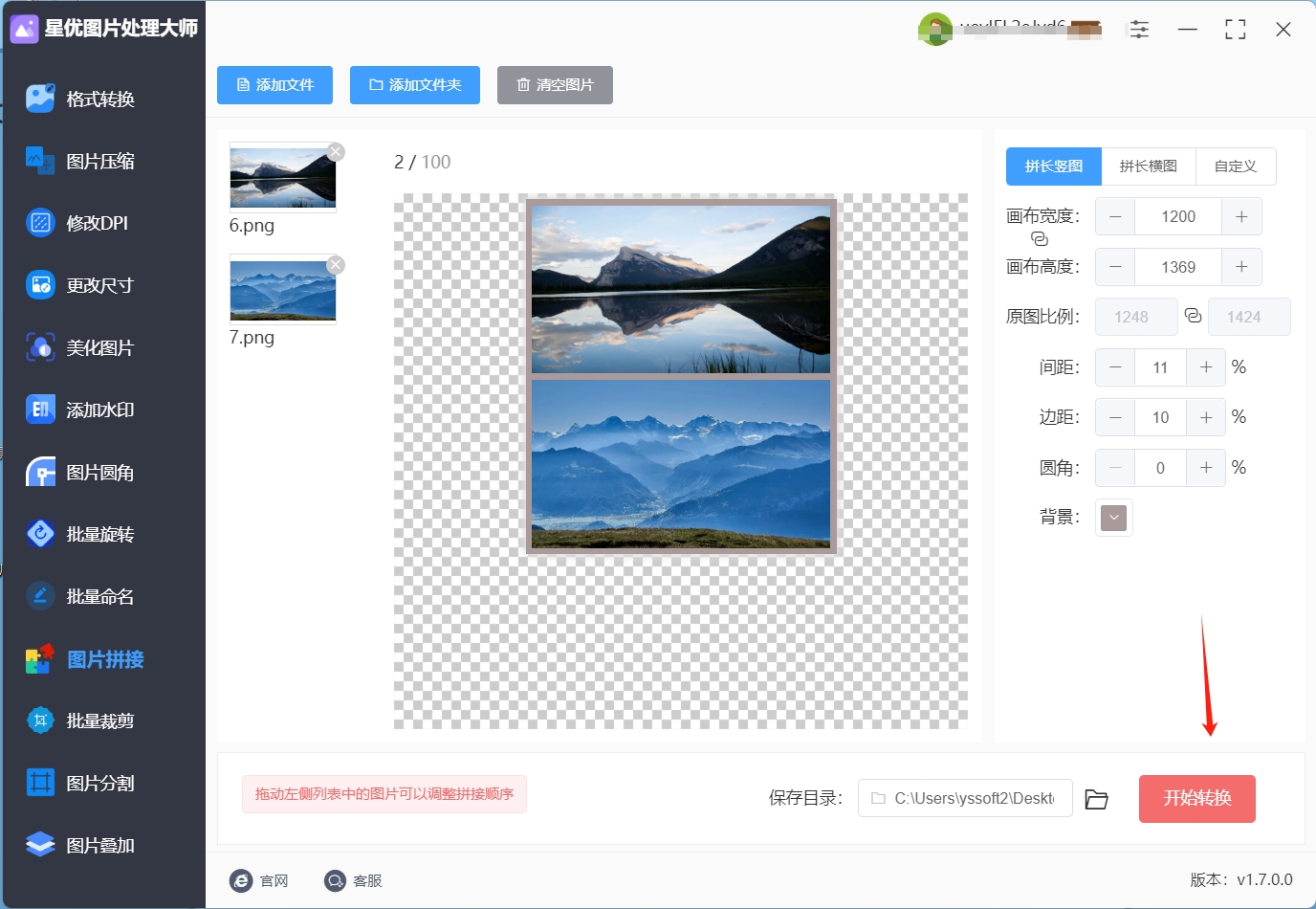Click the 清空图片 clear images button
Image resolution: width=1316 pixels, height=909 pixels.
[555, 85]
